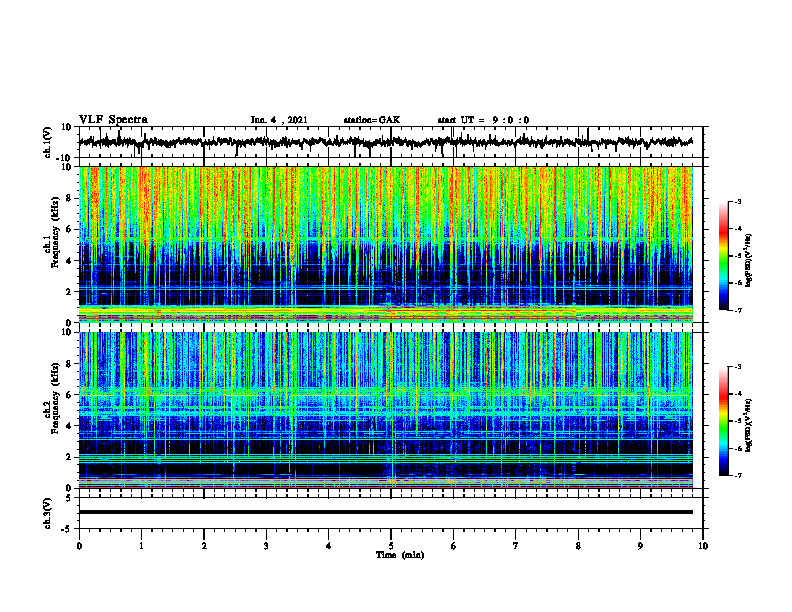The width and height of the screenshot is (792, 612).
Task: Click time axis tick label "7"
Action: pos(516,546)
